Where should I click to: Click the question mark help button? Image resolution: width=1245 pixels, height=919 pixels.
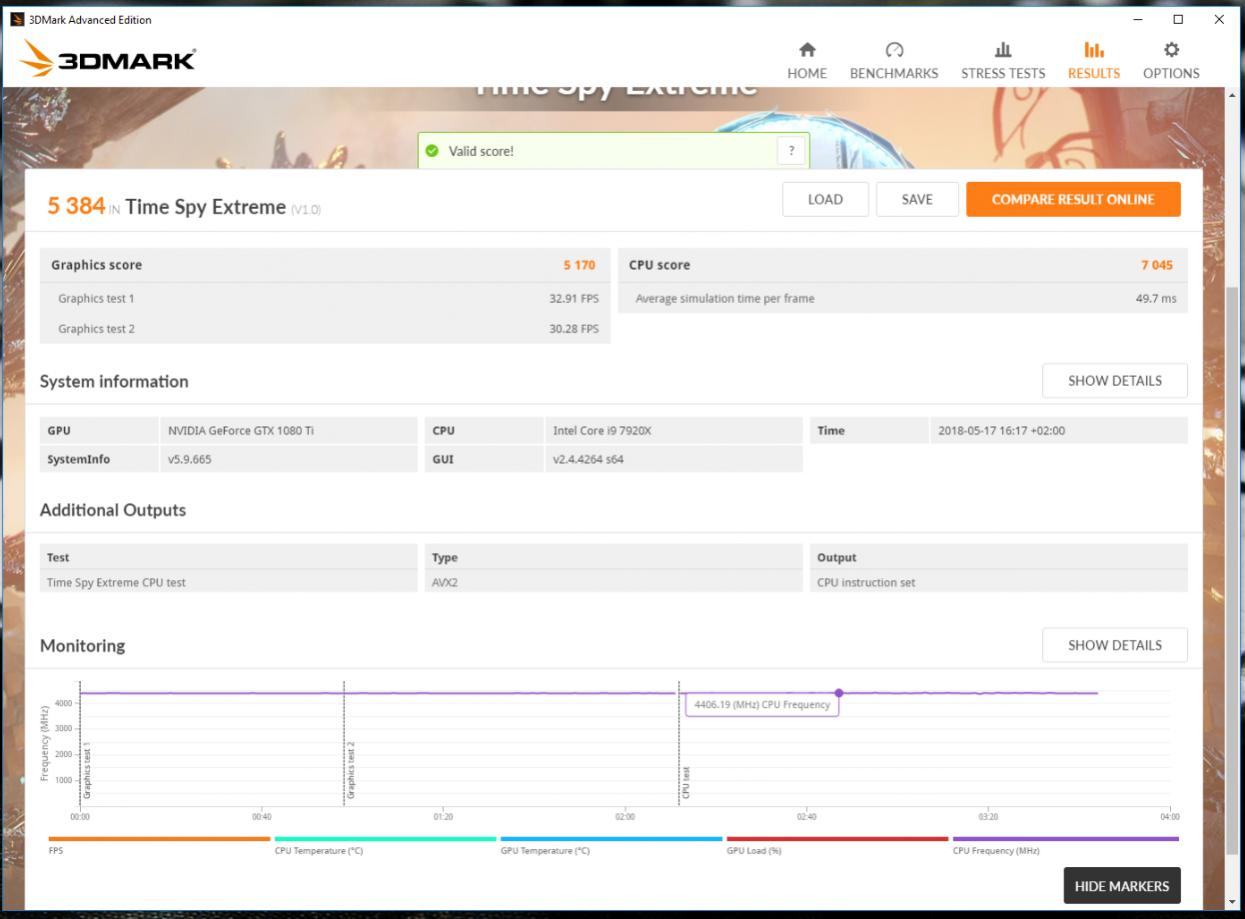pyautogui.click(x=791, y=151)
